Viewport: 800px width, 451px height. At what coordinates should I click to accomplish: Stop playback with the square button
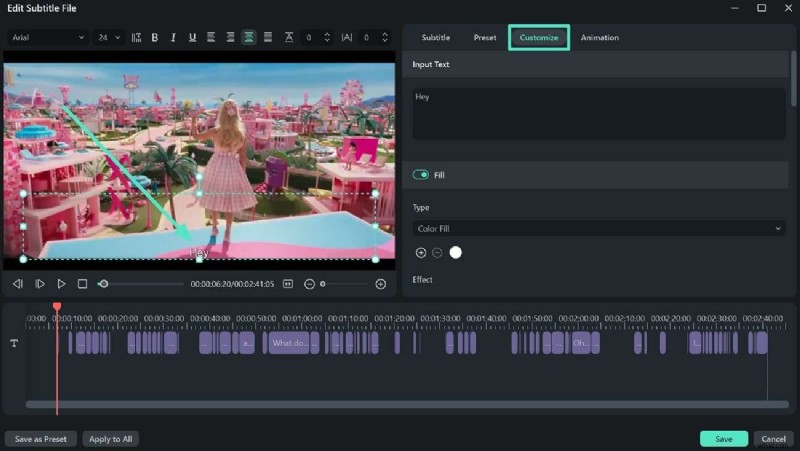pos(83,284)
